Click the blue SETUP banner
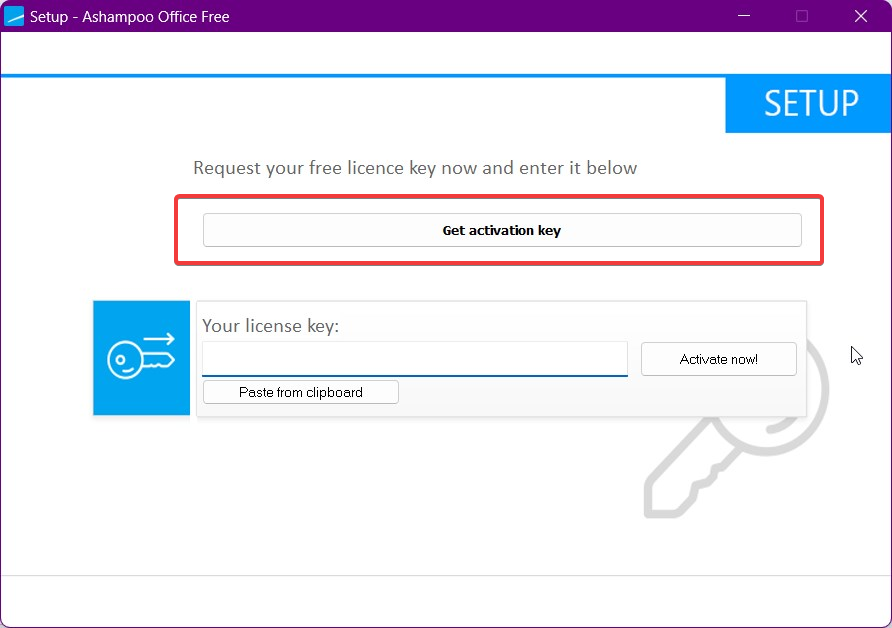 pos(808,104)
